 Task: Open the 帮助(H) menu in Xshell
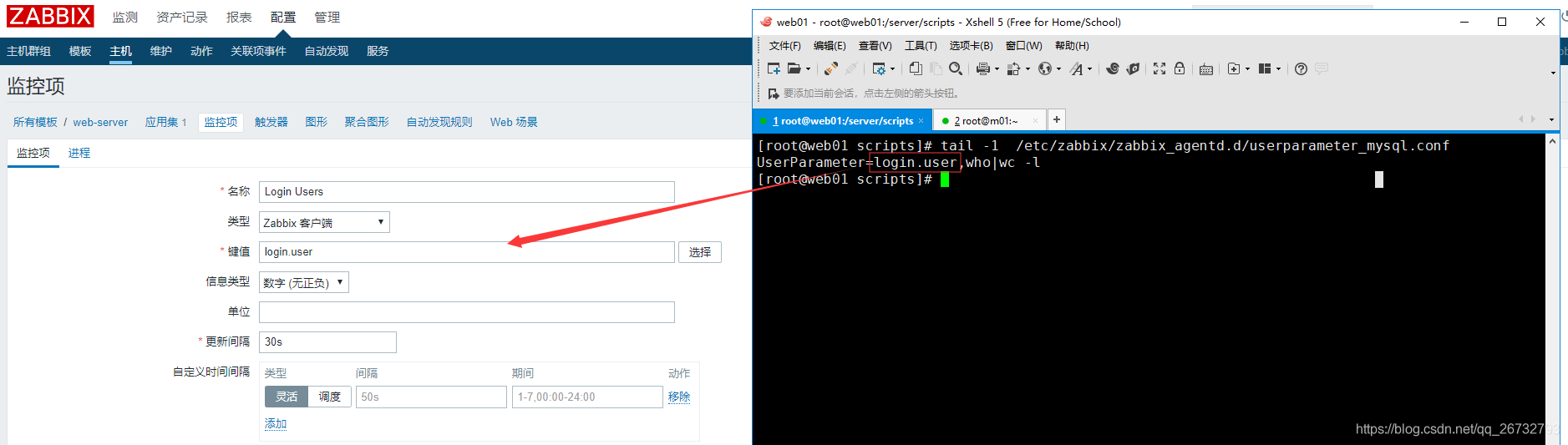(1072, 46)
